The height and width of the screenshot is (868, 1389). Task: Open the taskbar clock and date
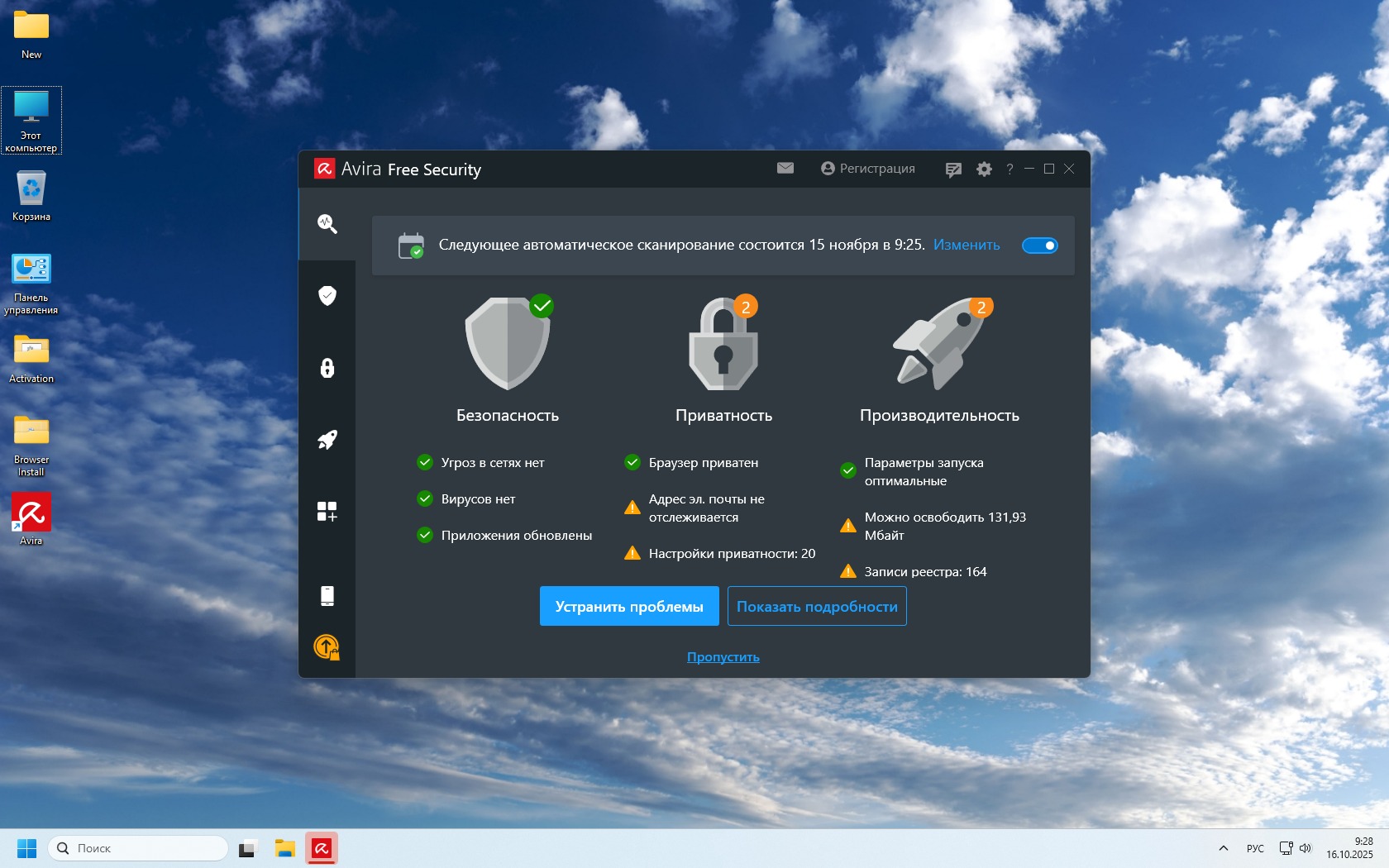coord(1350,848)
